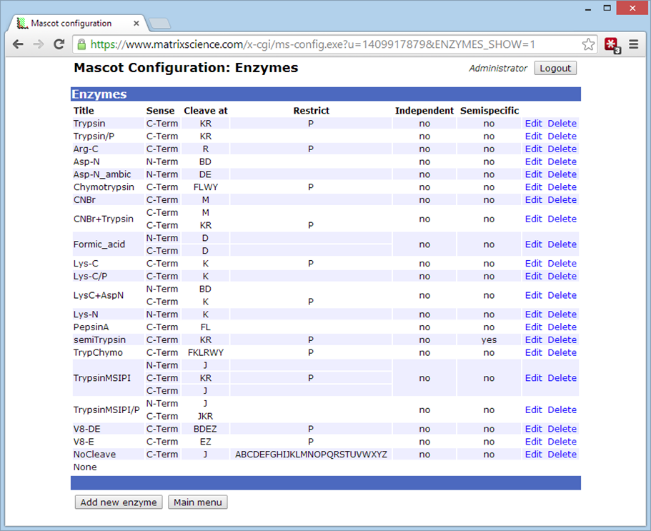Edit the CNBr+Trypsin enzyme
Viewport: 651px width, 531px height.
coord(533,219)
